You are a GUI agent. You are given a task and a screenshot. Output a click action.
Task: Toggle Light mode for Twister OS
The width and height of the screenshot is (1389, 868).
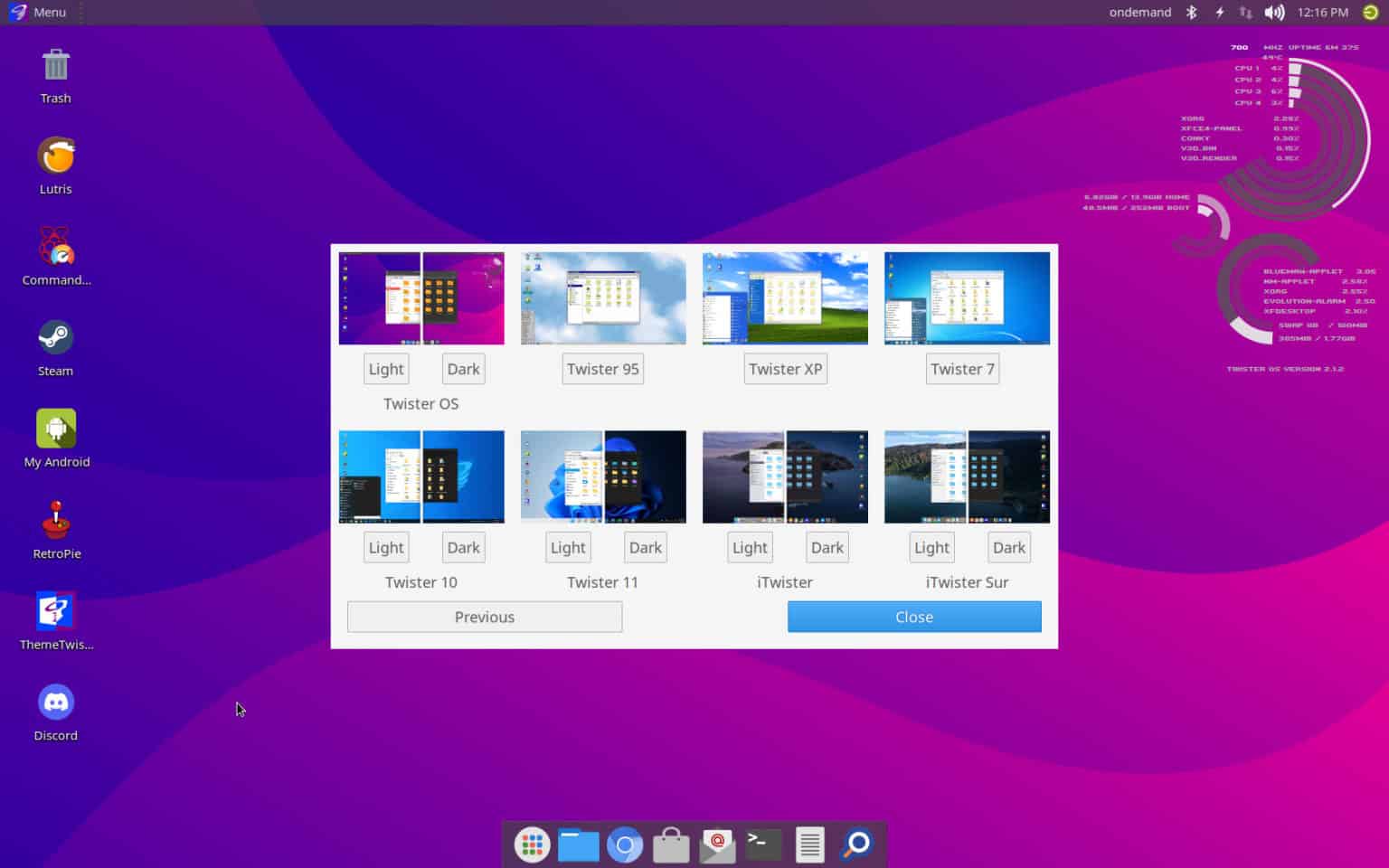click(385, 369)
